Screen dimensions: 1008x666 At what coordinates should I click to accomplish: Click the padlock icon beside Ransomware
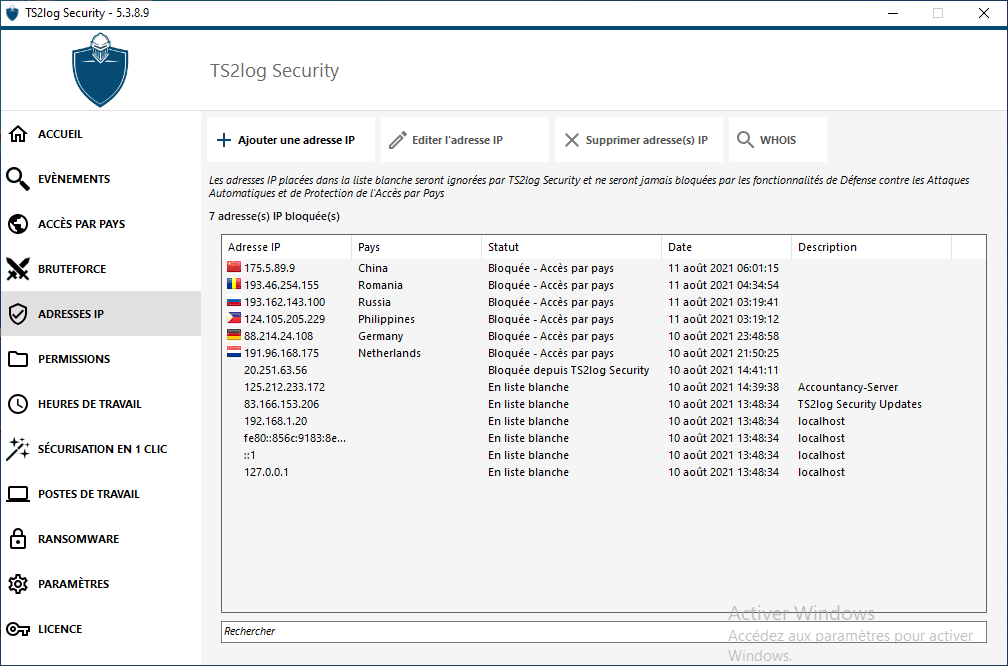18,539
